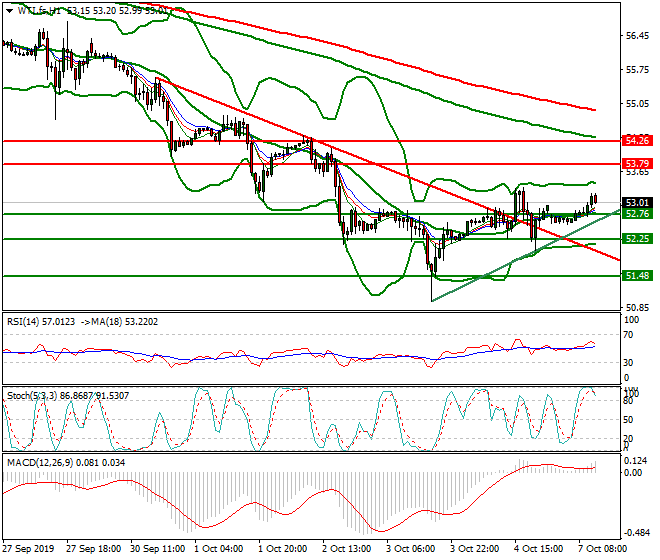Viewport: 660px width, 560px height.
Task: Click the current price label 53.01
Action: point(637,203)
